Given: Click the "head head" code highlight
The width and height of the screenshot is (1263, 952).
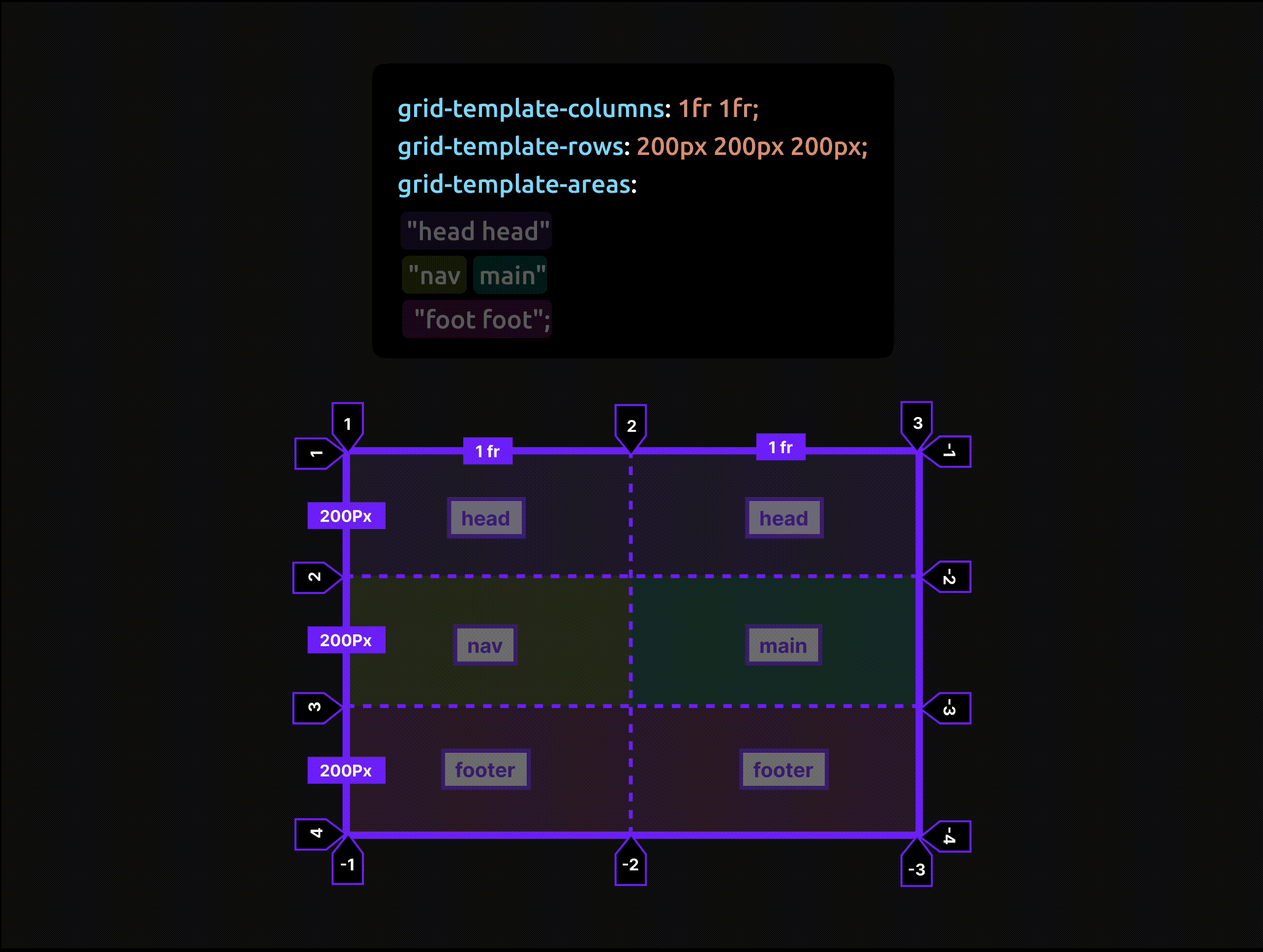Looking at the screenshot, I should pyautogui.click(x=476, y=231).
